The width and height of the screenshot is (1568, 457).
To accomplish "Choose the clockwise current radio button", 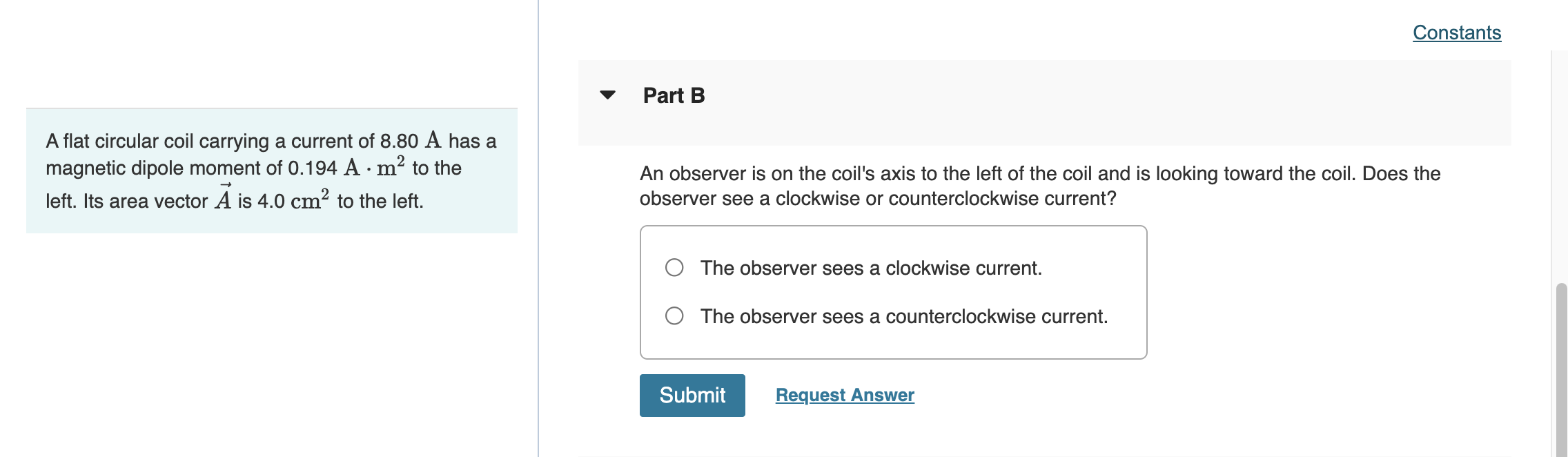I will tap(675, 267).
